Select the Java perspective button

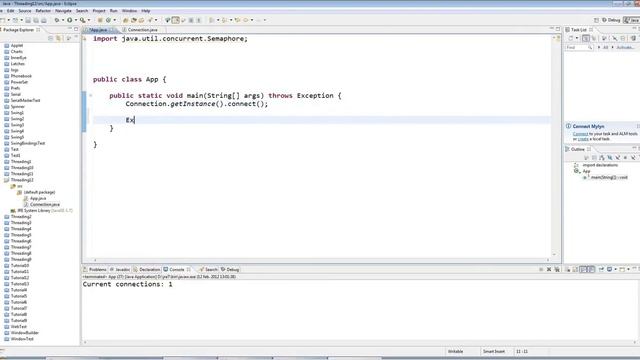632,20
